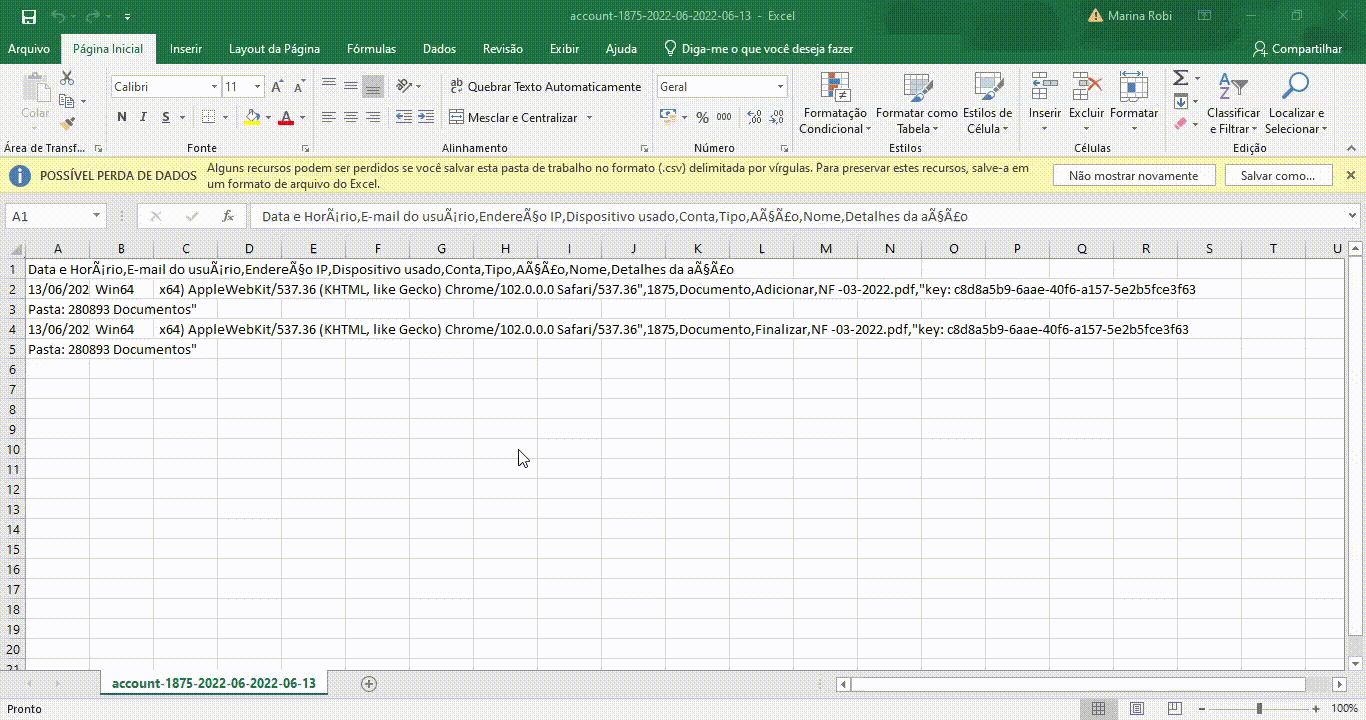Click the Não mostrar novamente button

(x=1133, y=176)
